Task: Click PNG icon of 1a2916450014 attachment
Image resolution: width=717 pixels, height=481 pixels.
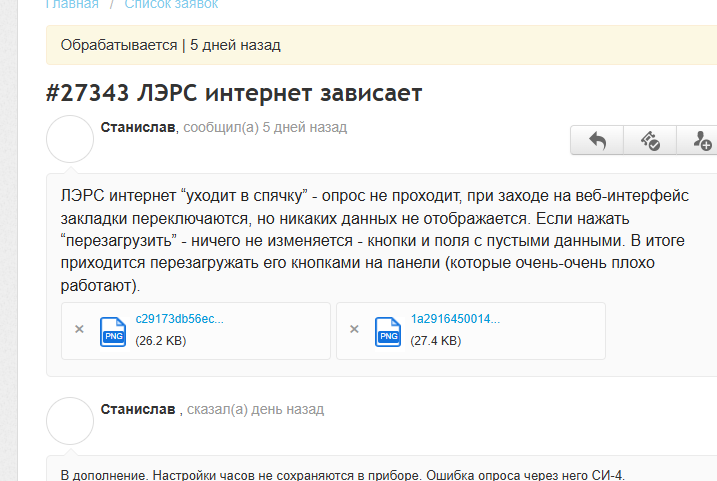Action: coord(388,330)
